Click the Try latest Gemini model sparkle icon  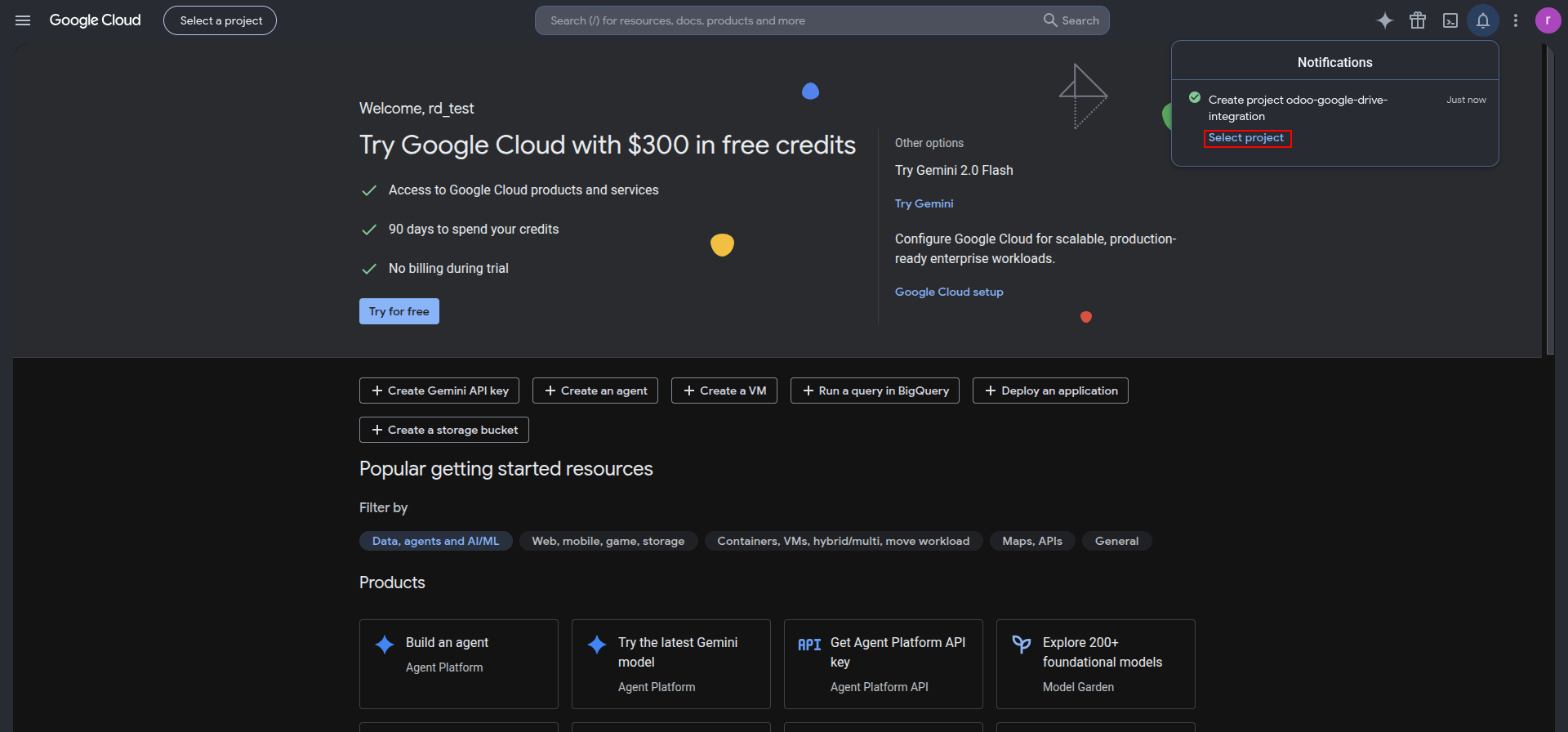[597, 644]
